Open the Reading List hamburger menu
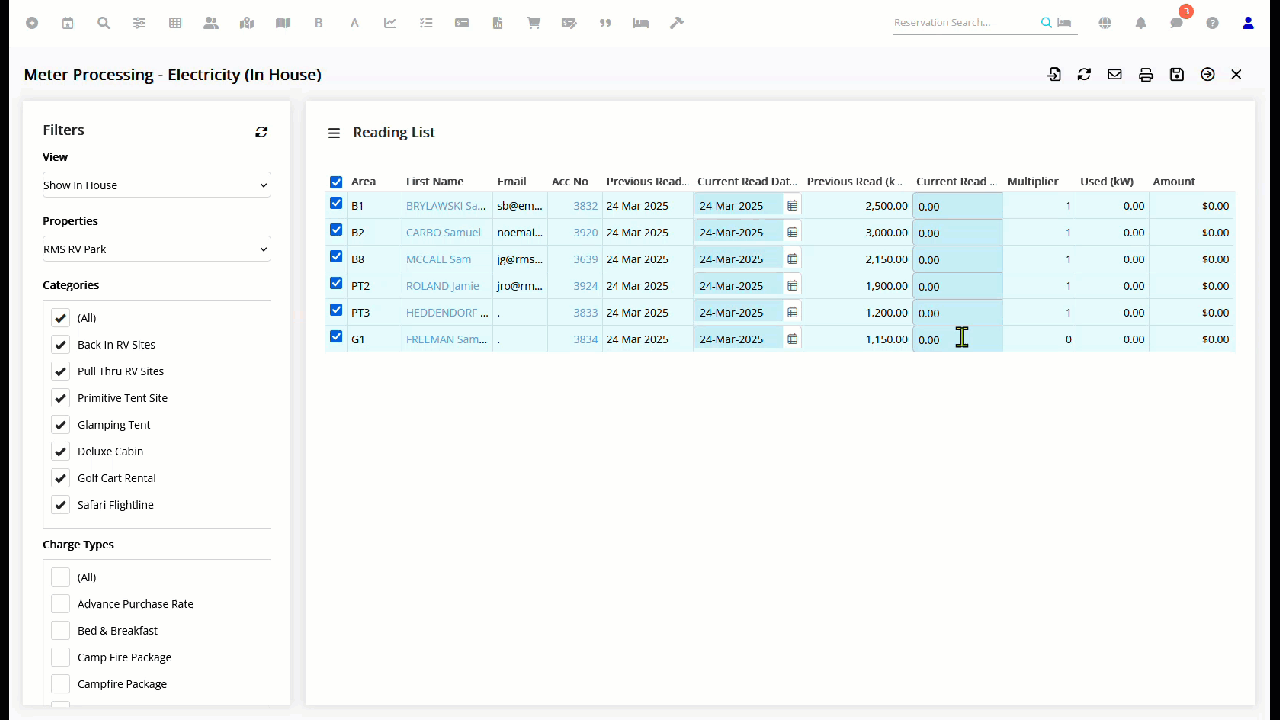The image size is (1280, 720). click(x=334, y=132)
